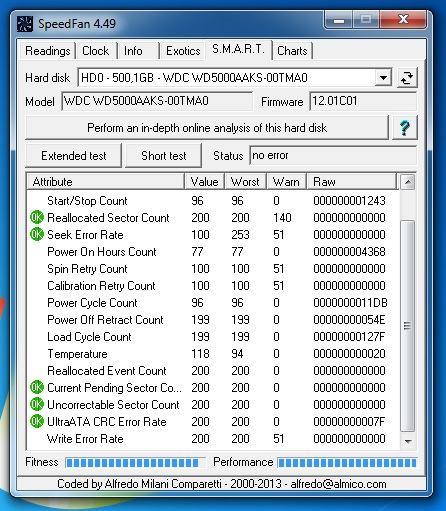Click the OK icon beside Current Pending Sector
The image size is (446, 511).
37,387
